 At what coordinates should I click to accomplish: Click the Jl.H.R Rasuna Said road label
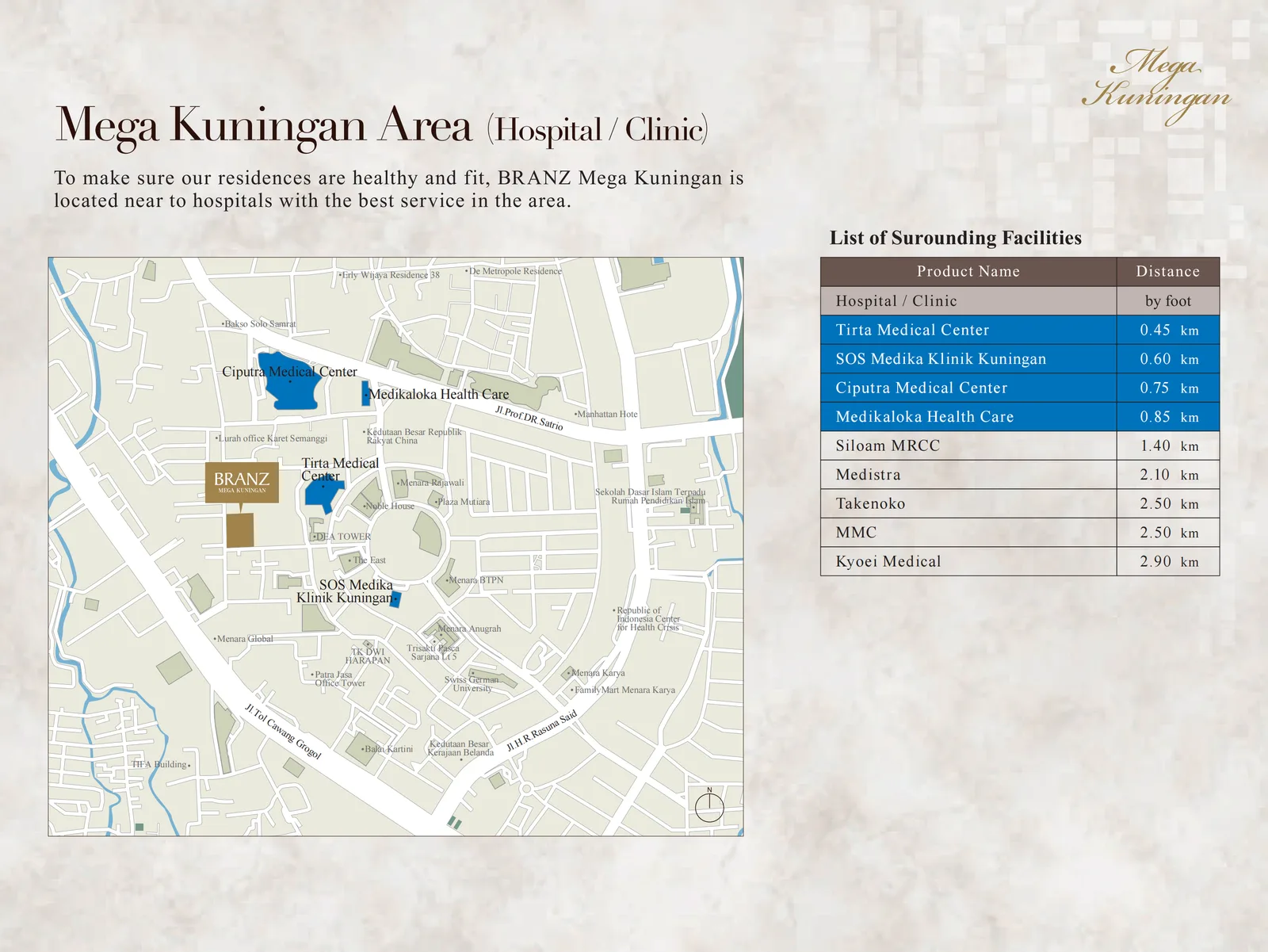point(542,731)
